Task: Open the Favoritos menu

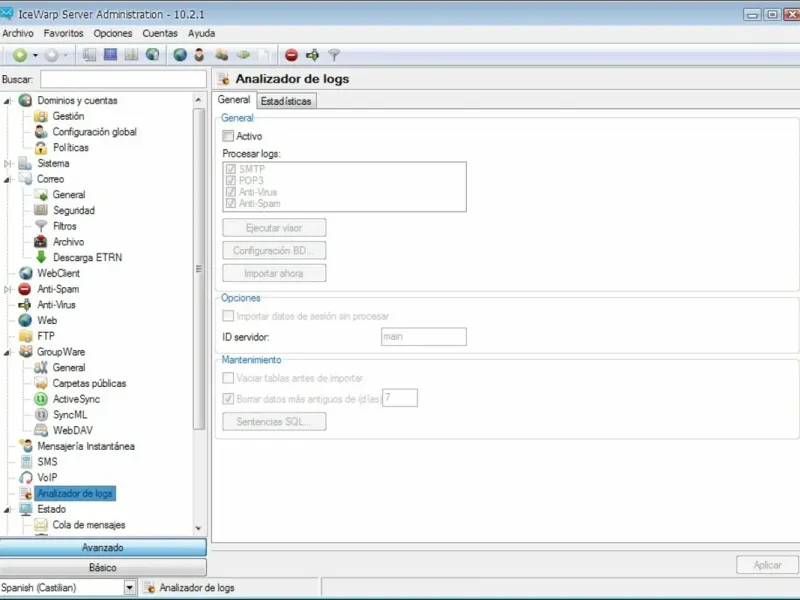Action: 63,33
